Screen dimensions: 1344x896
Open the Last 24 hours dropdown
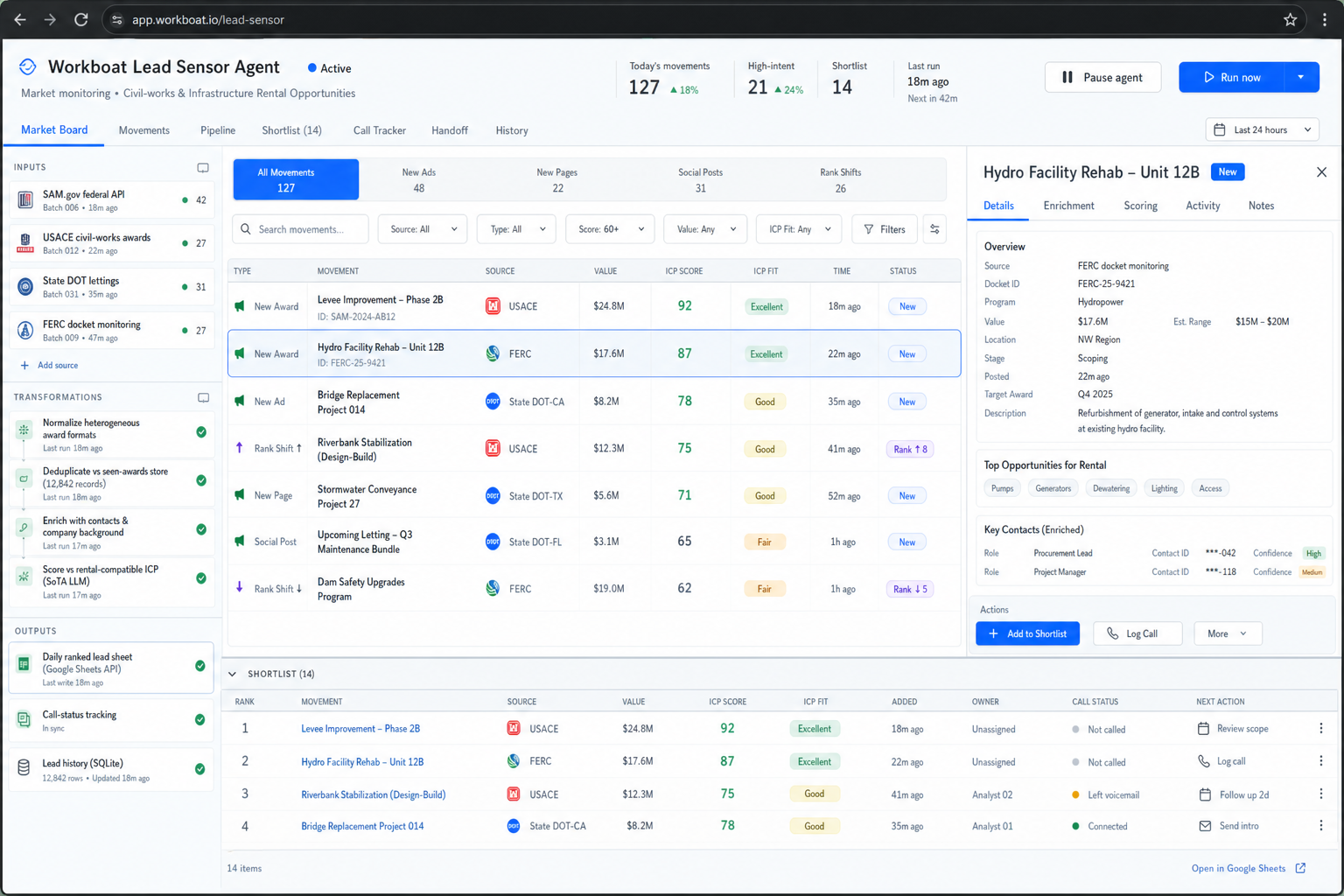[1262, 129]
